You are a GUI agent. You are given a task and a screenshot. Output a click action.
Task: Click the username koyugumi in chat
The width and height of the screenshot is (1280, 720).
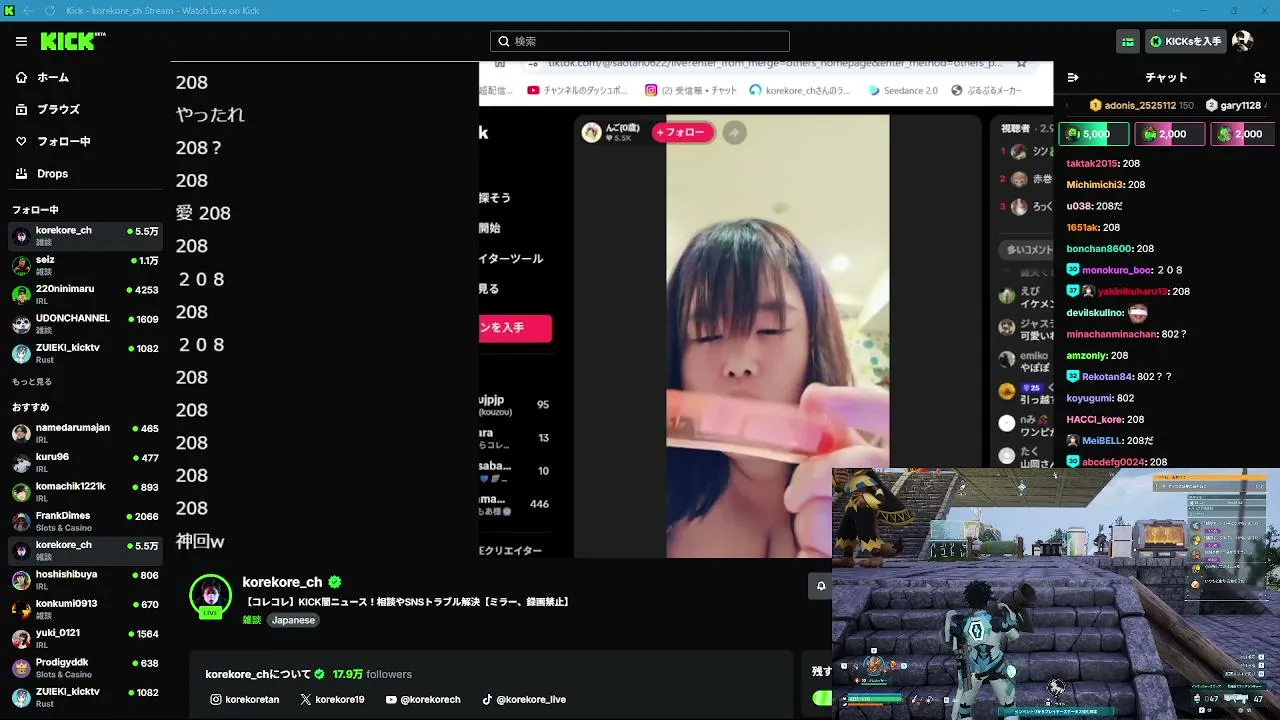point(1090,398)
